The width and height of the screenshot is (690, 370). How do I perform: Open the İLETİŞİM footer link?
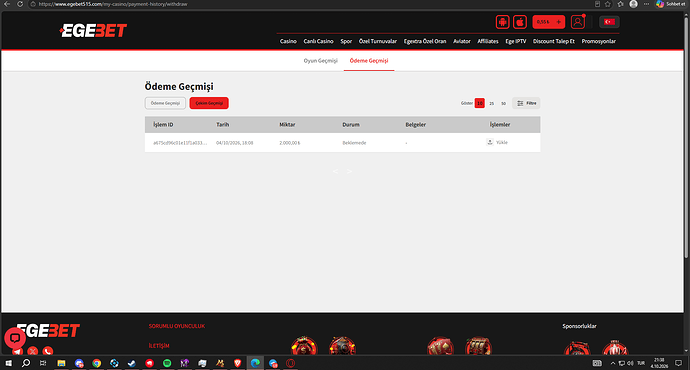click(x=159, y=346)
